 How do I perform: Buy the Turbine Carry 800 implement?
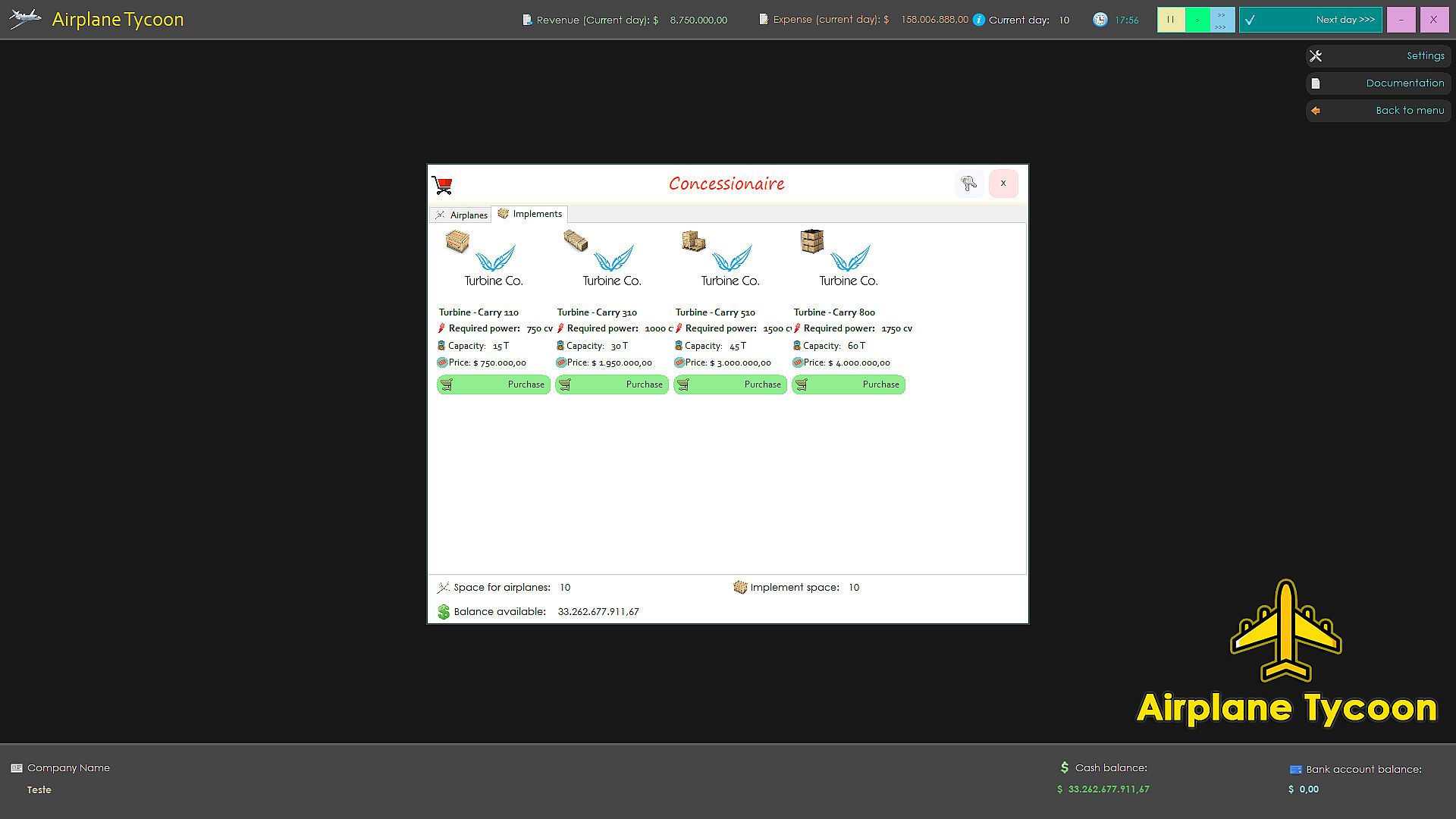tap(849, 384)
